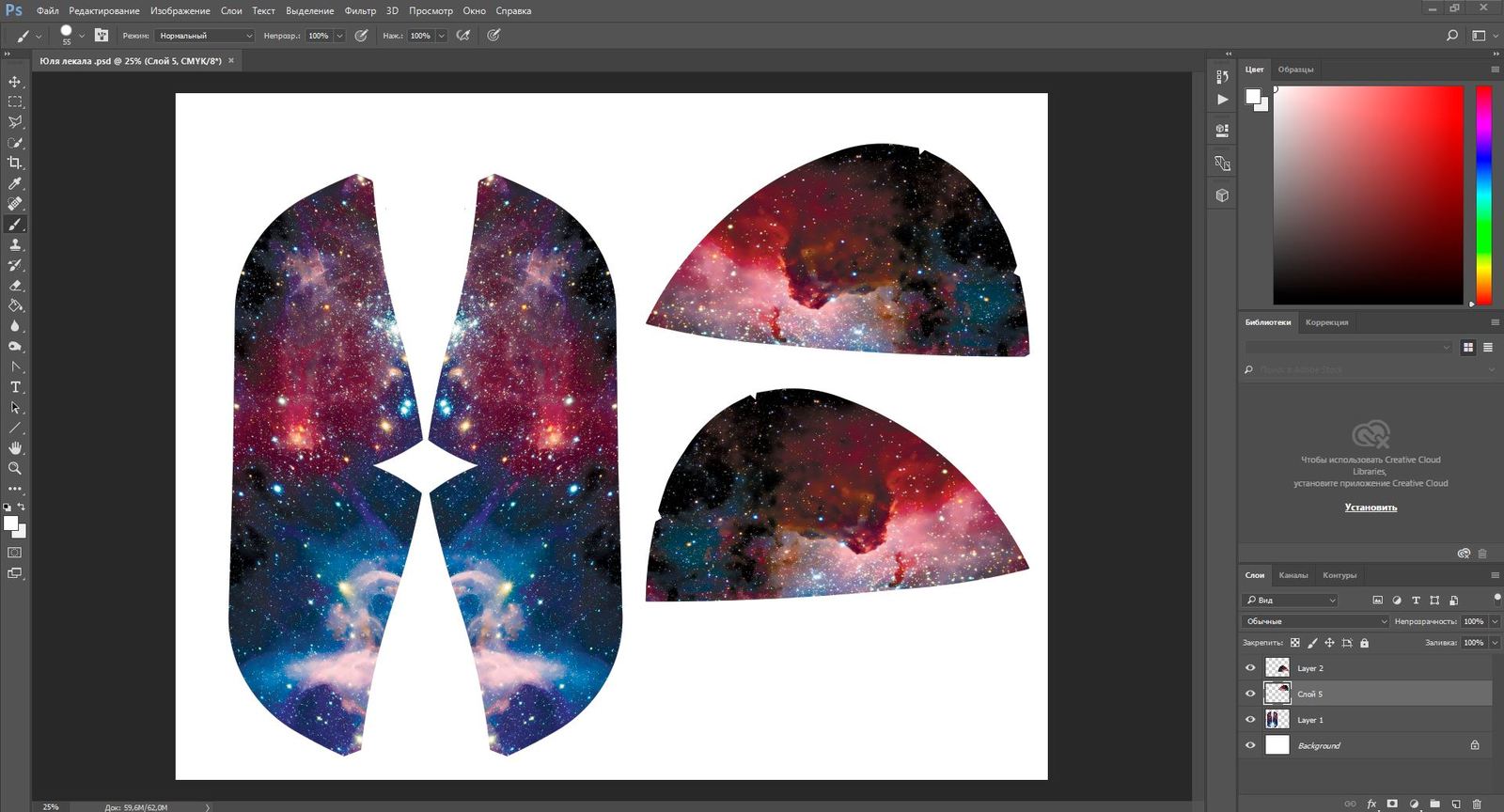Select the Clone Stamp tool
Screen dimensions: 1504x812
click(15, 244)
